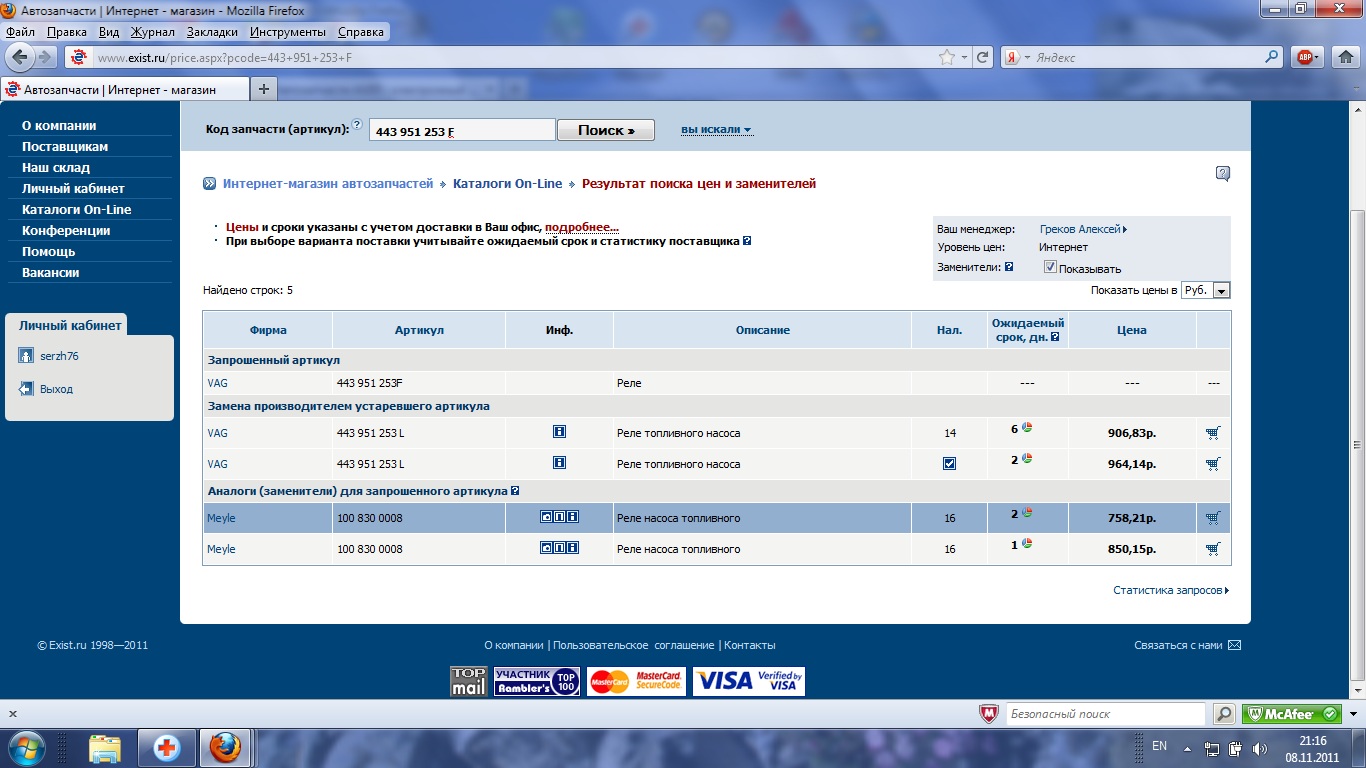Screen dimensions: 1366x768
Task: Add the 758,21р. Meyle relay to cart
Action: coord(1213,518)
